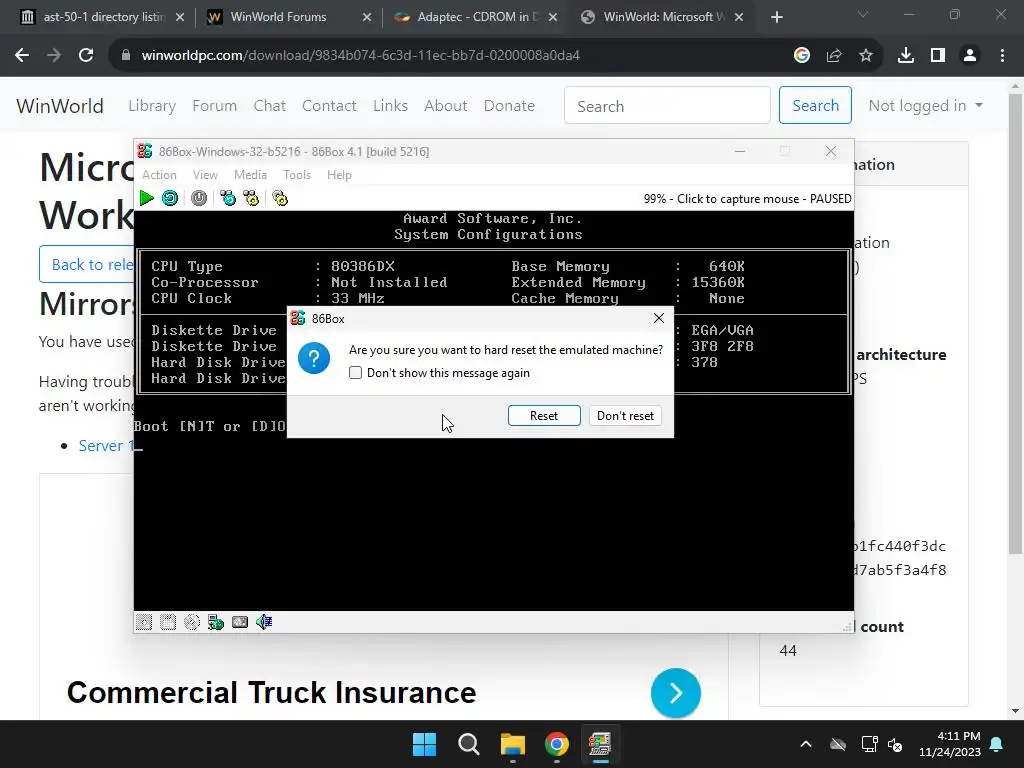Toggle Chrome side panel icon
Image resolution: width=1024 pixels, height=768 pixels.
[x=938, y=56]
